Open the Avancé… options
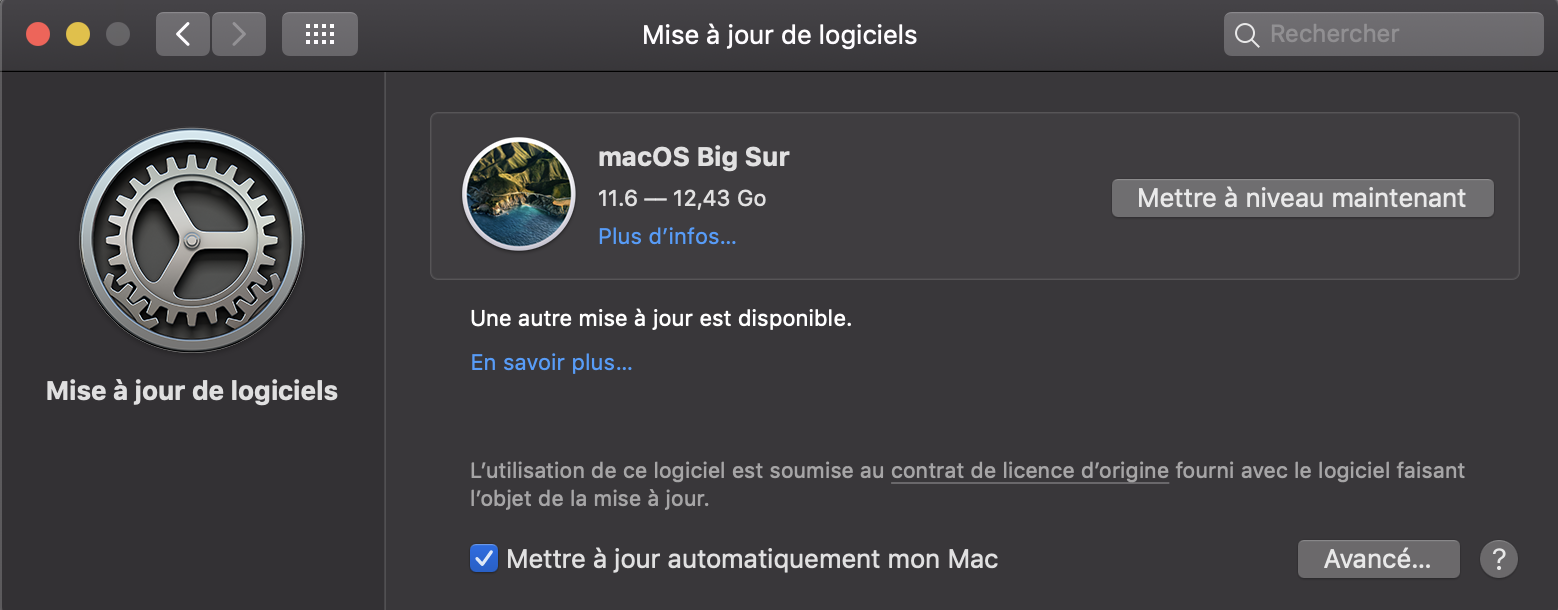 (1378, 559)
